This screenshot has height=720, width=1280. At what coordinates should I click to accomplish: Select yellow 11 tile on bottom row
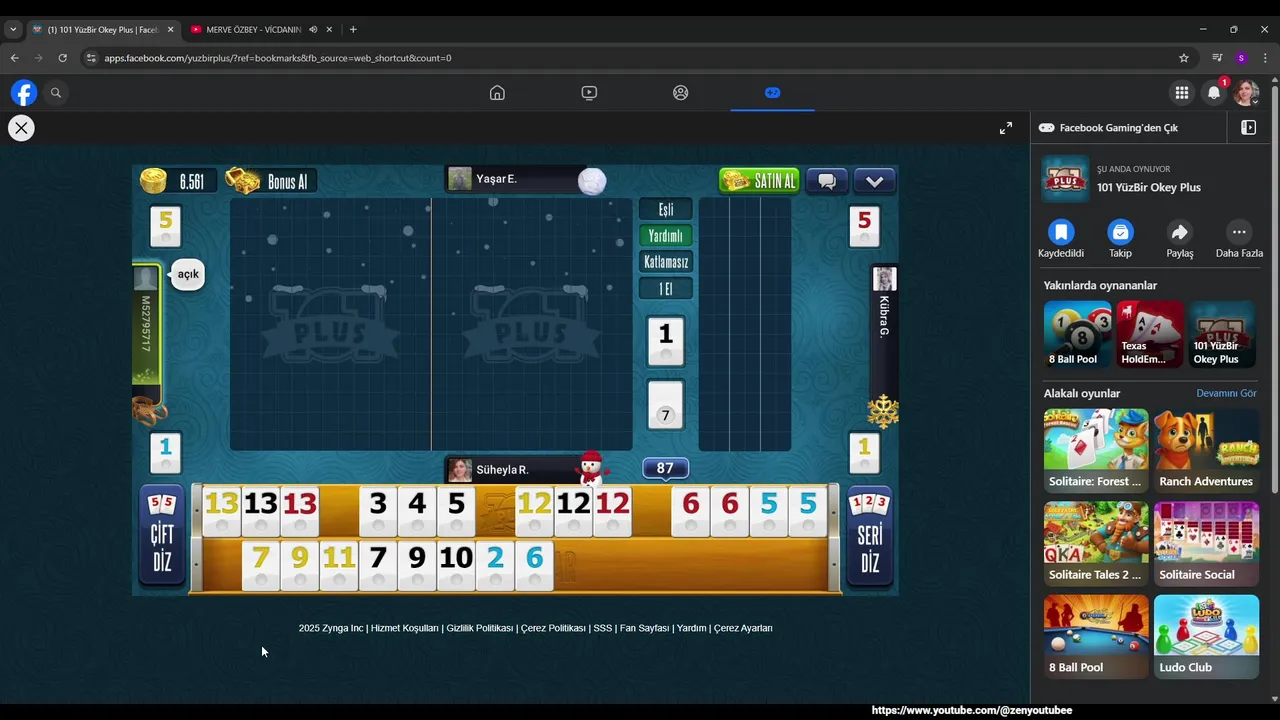[x=339, y=565]
